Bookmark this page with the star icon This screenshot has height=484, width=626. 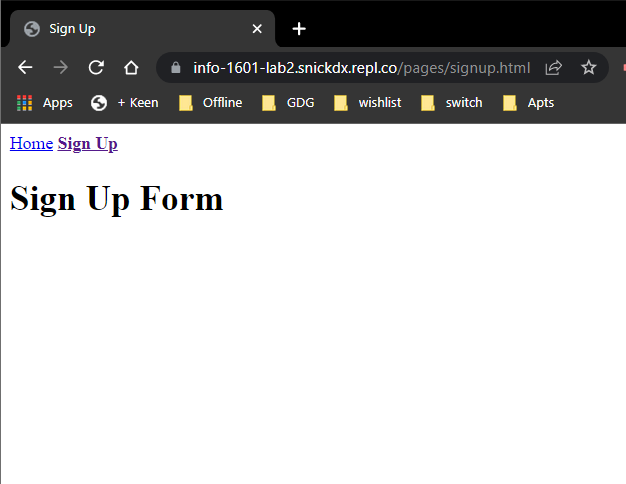(588, 67)
